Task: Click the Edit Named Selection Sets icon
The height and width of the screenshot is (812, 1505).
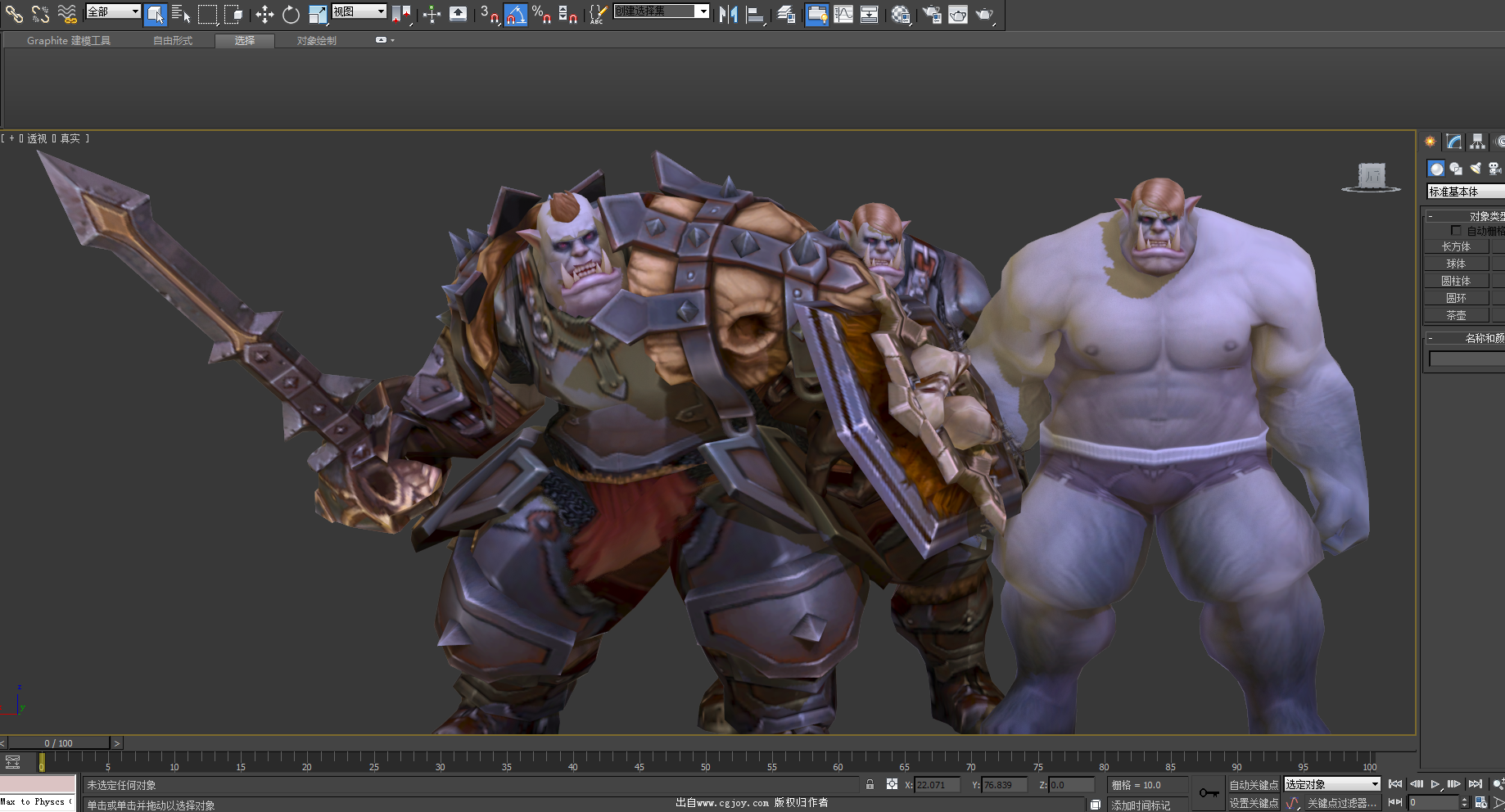Action: 599,14
